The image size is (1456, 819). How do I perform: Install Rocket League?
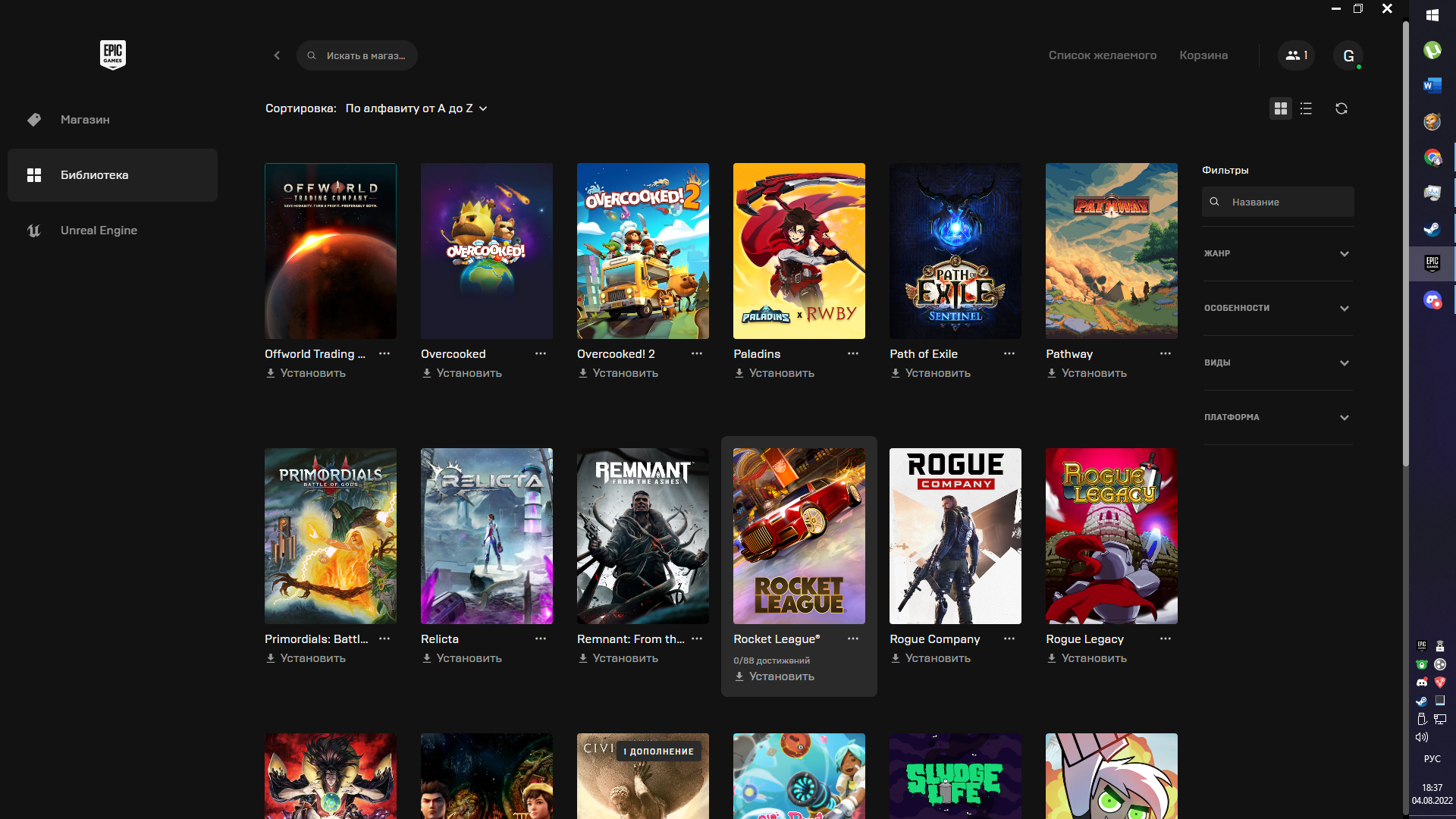[774, 676]
